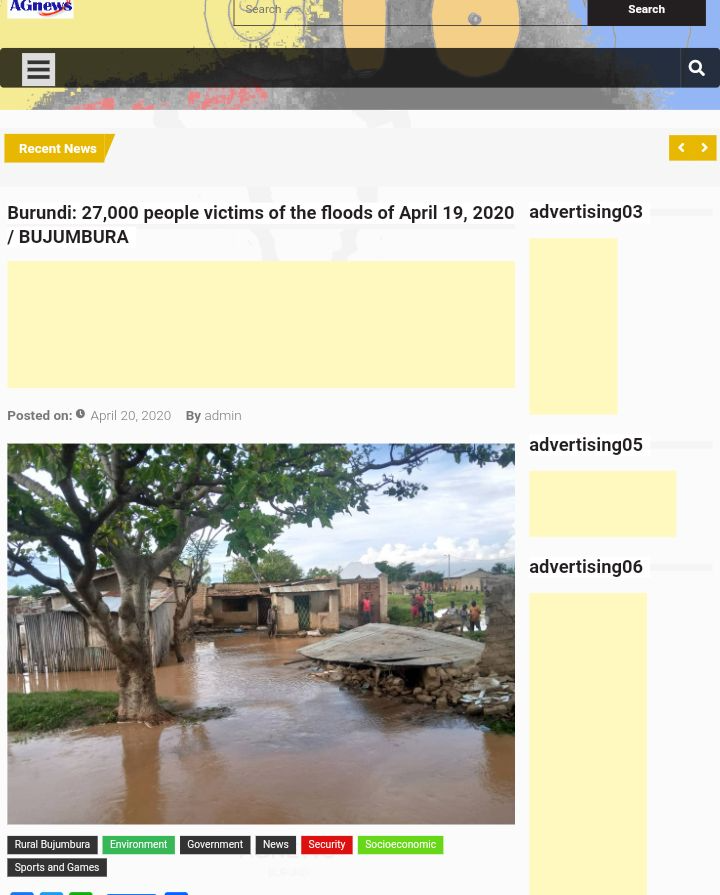Open the April 20, 2020 date link
Screen dimensions: 720x895
130,415
